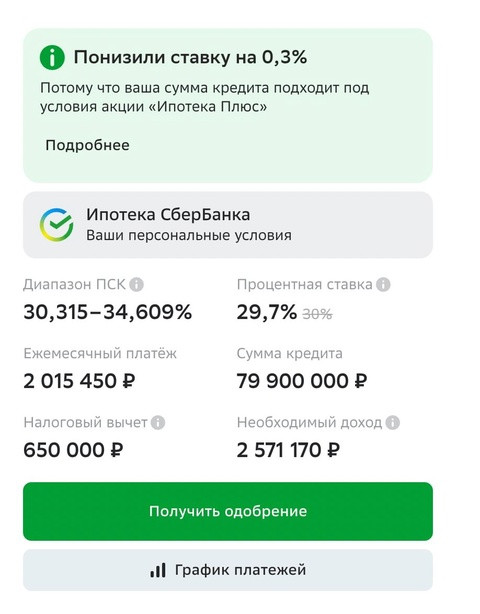480x614 pixels.
Task: Click the Получить одобрение button
Action: coord(228,511)
